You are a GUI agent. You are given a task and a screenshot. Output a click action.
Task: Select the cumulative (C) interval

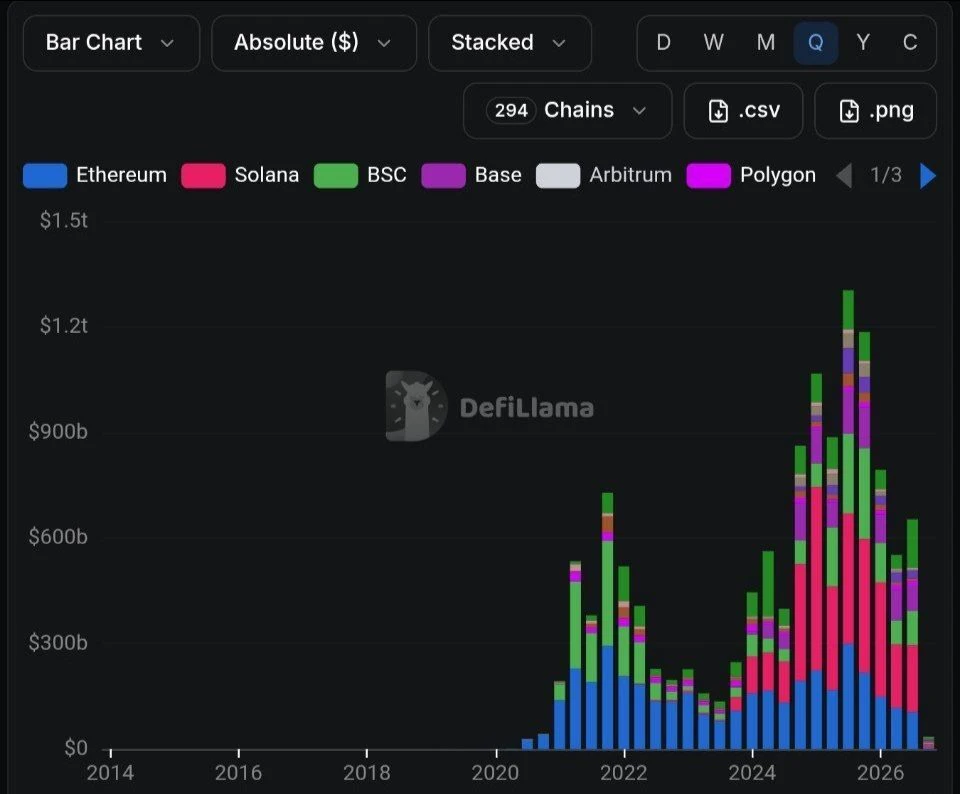[x=910, y=43]
